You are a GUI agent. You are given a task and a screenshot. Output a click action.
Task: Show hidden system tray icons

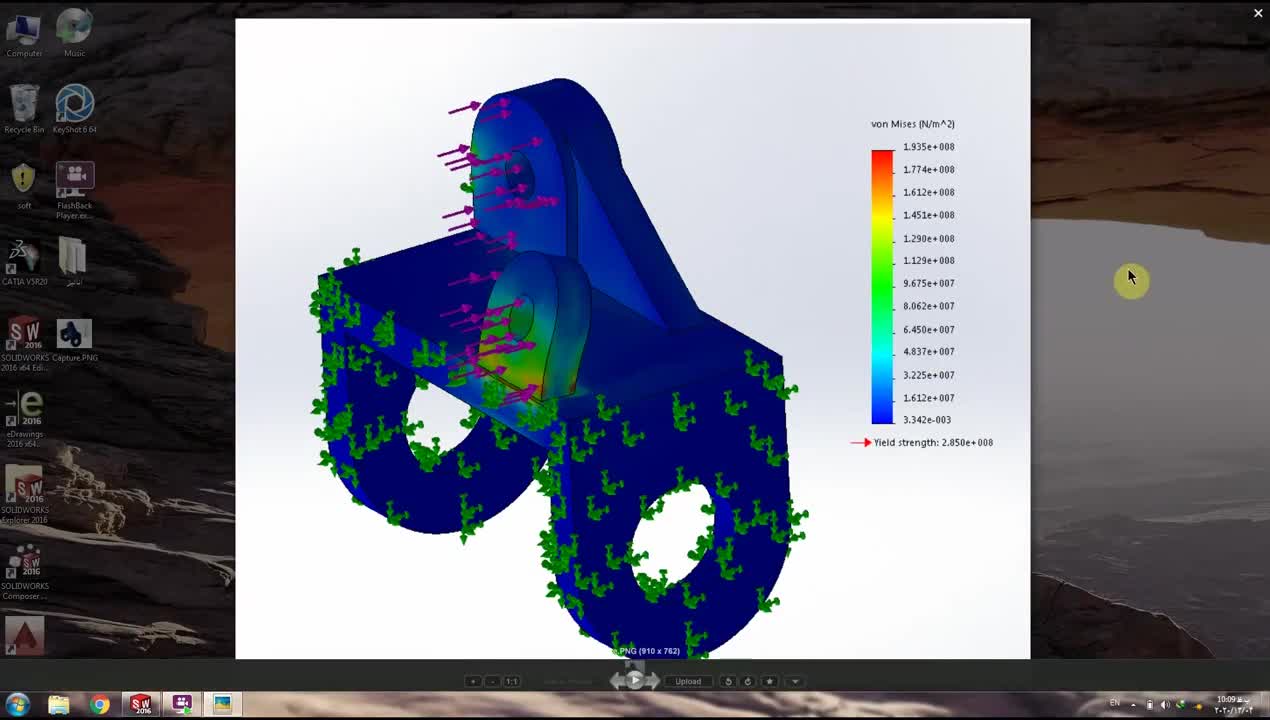1134,705
